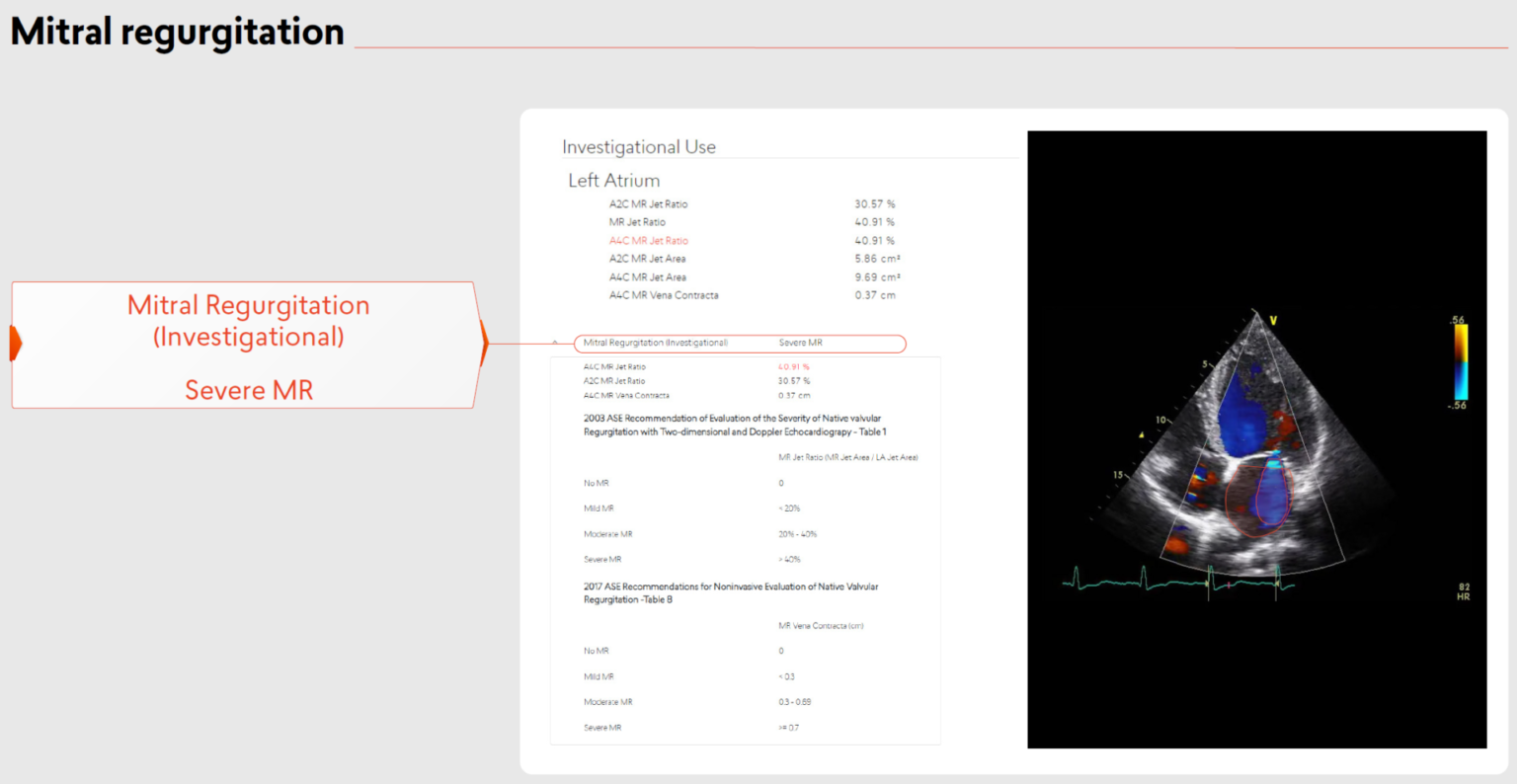Click the Left Atrium section heading
Screen dimensions: 1517x784
[613, 181]
